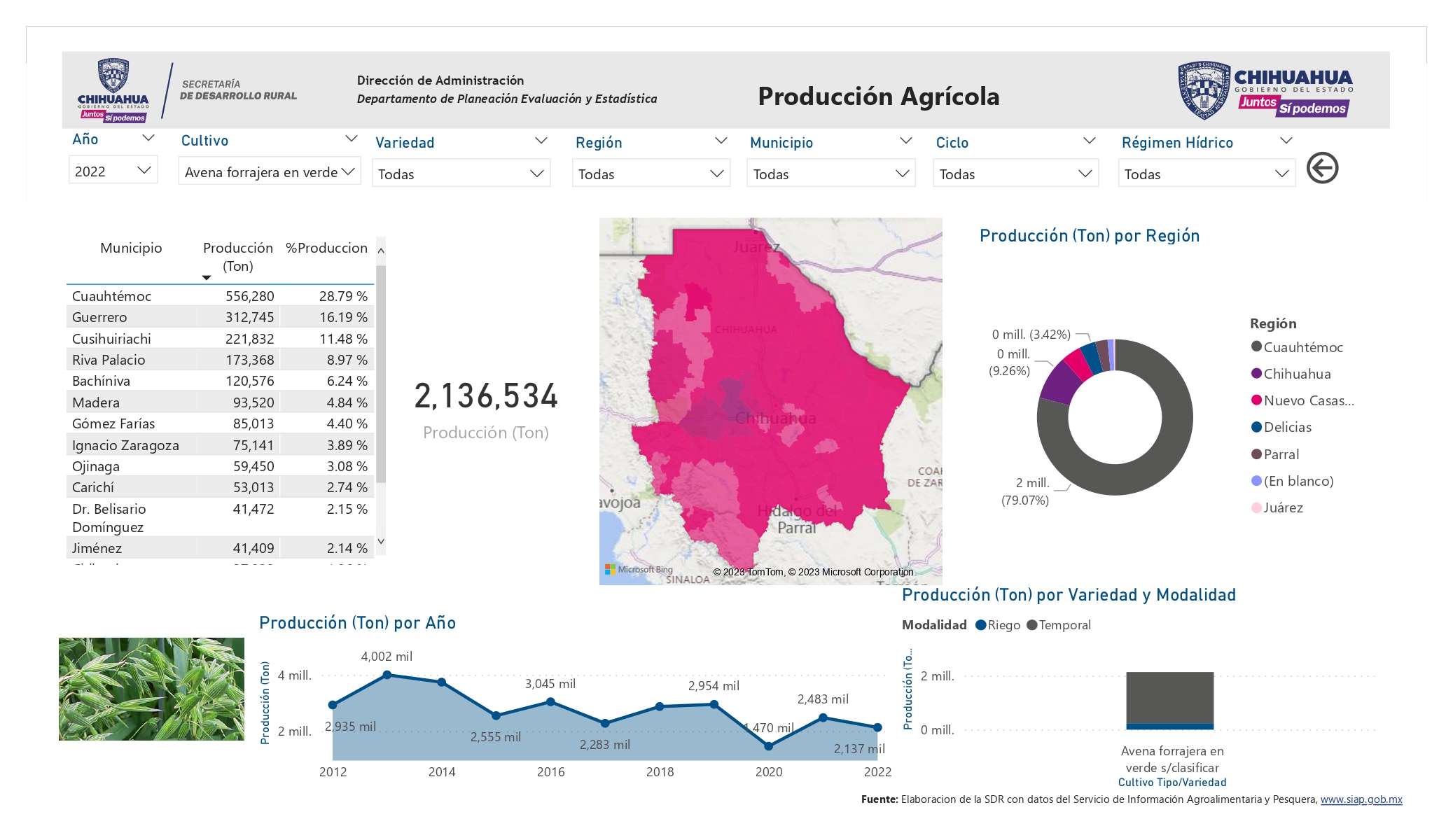1453x840 pixels.
Task: Open the Variedad dropdown set to Todas
Action: point(461,174)
